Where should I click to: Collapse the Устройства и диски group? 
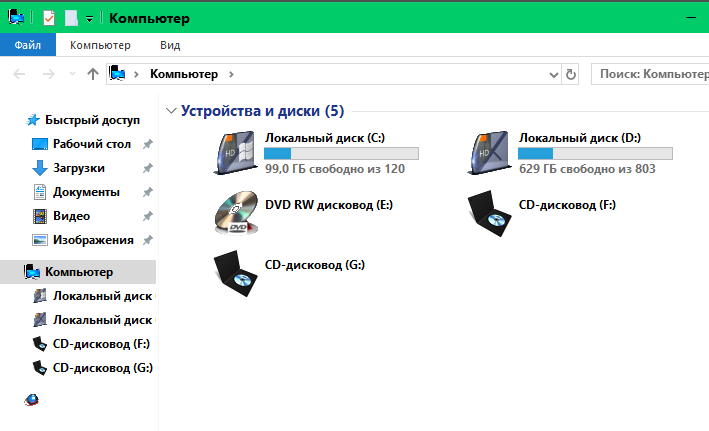pyautogui.click(x=171, y=111)
